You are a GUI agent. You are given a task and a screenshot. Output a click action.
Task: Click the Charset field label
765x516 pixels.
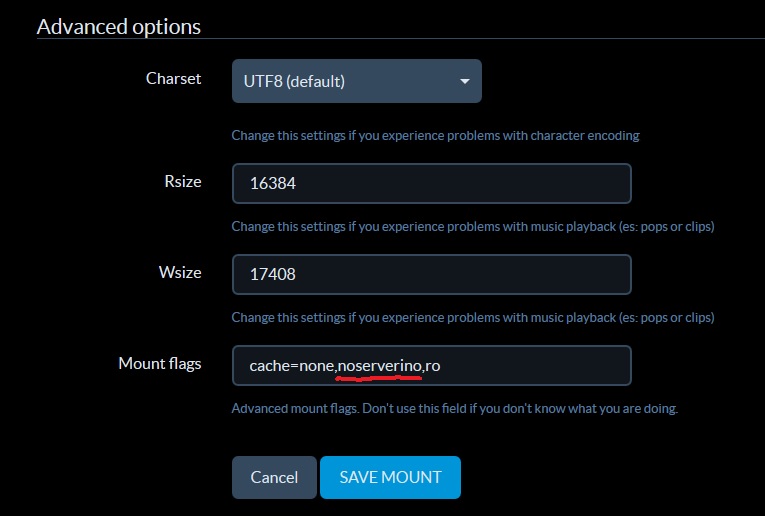173,79
